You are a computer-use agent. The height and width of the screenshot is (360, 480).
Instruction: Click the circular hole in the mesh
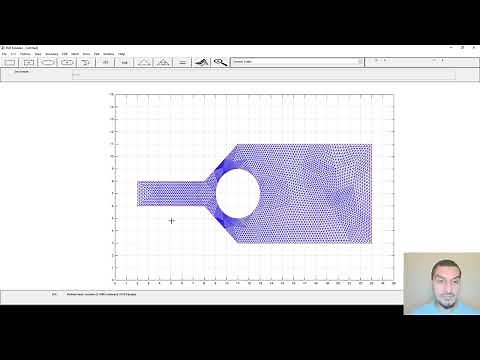coord(238,193)
